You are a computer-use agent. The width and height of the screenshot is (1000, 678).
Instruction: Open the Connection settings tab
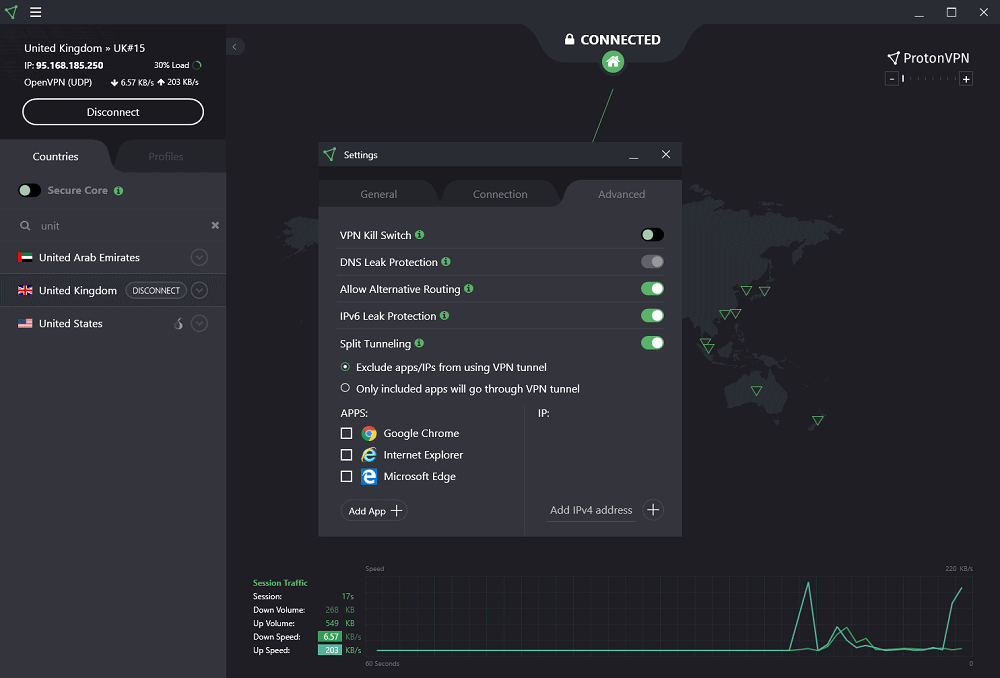click(500, 194)
